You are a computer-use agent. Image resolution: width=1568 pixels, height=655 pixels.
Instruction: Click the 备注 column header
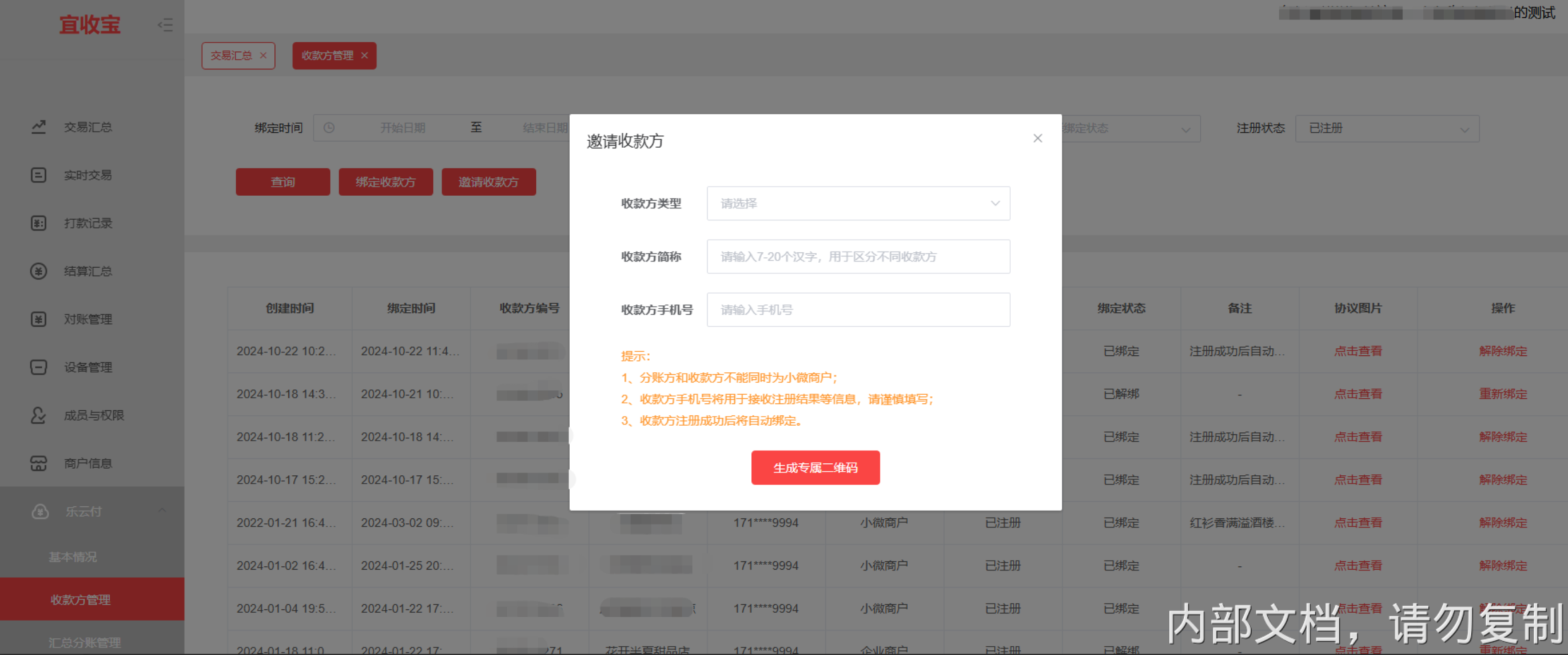1239,308
